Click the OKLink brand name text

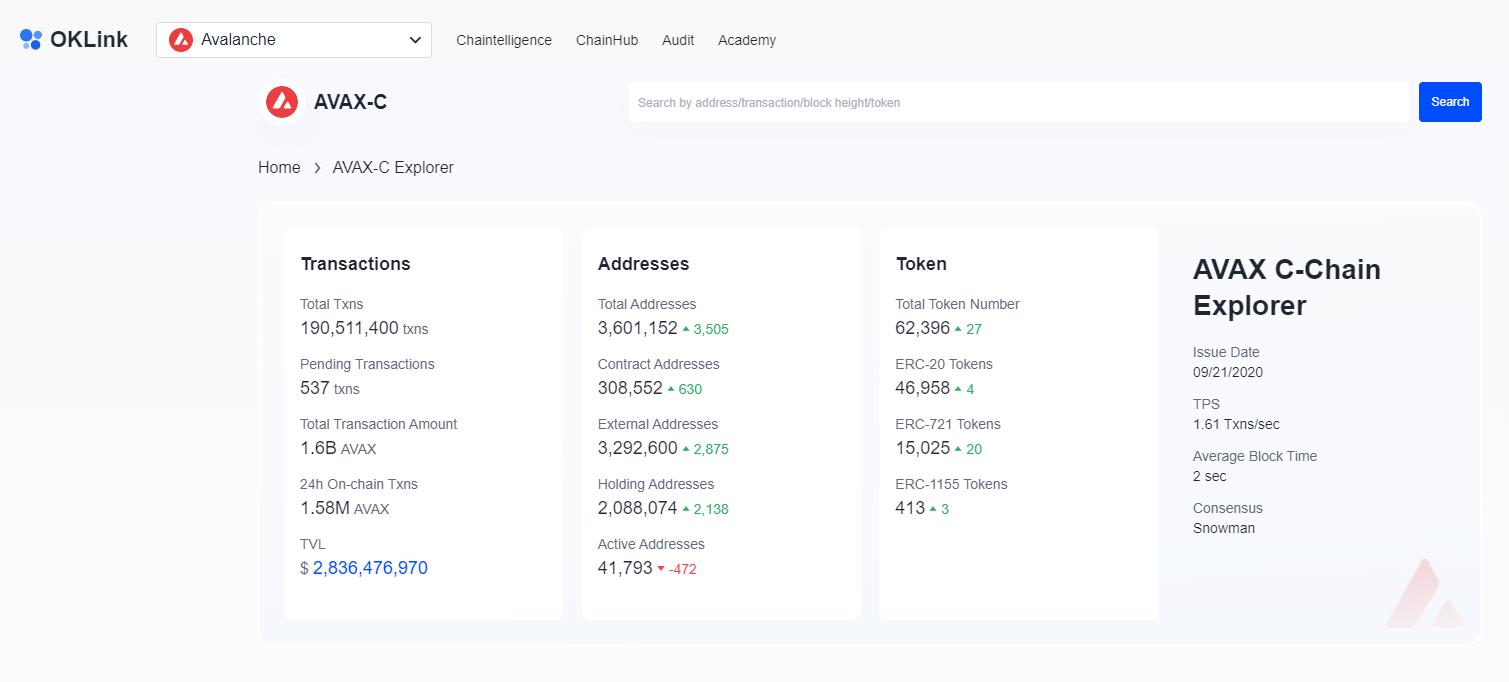tap(89, 40)
